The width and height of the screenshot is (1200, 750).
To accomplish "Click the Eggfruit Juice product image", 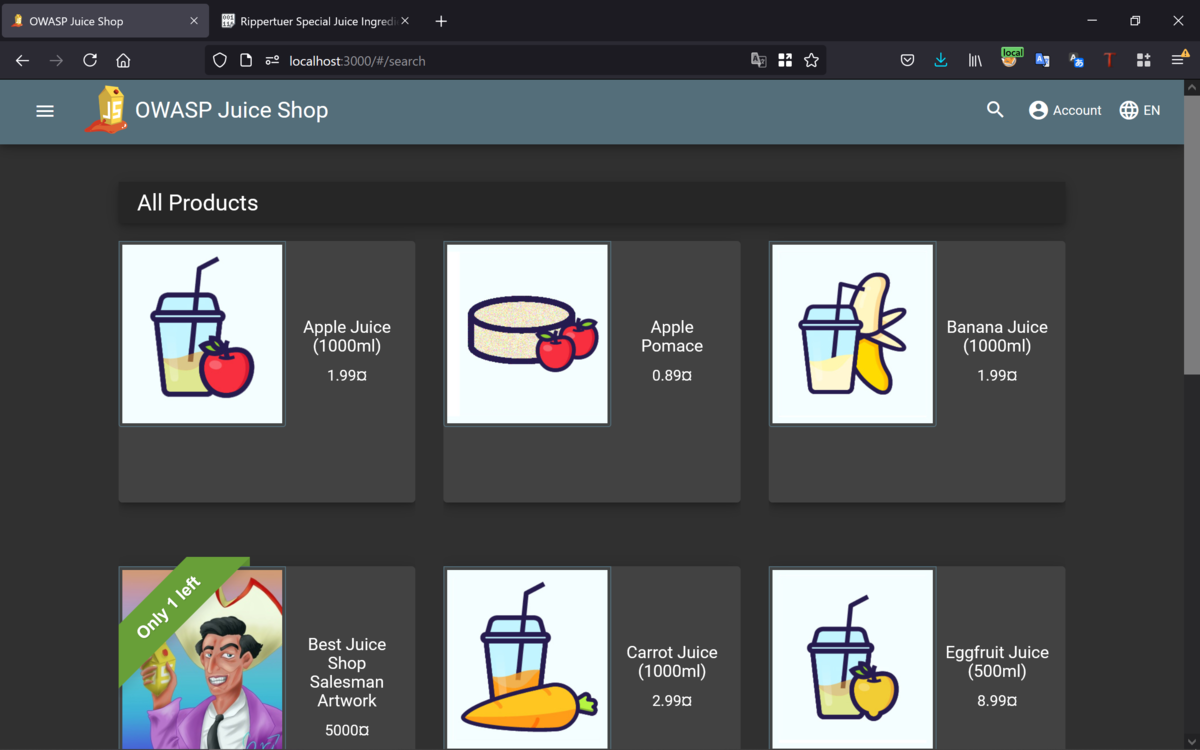I will pyautogui.click(x=852, y=659).
